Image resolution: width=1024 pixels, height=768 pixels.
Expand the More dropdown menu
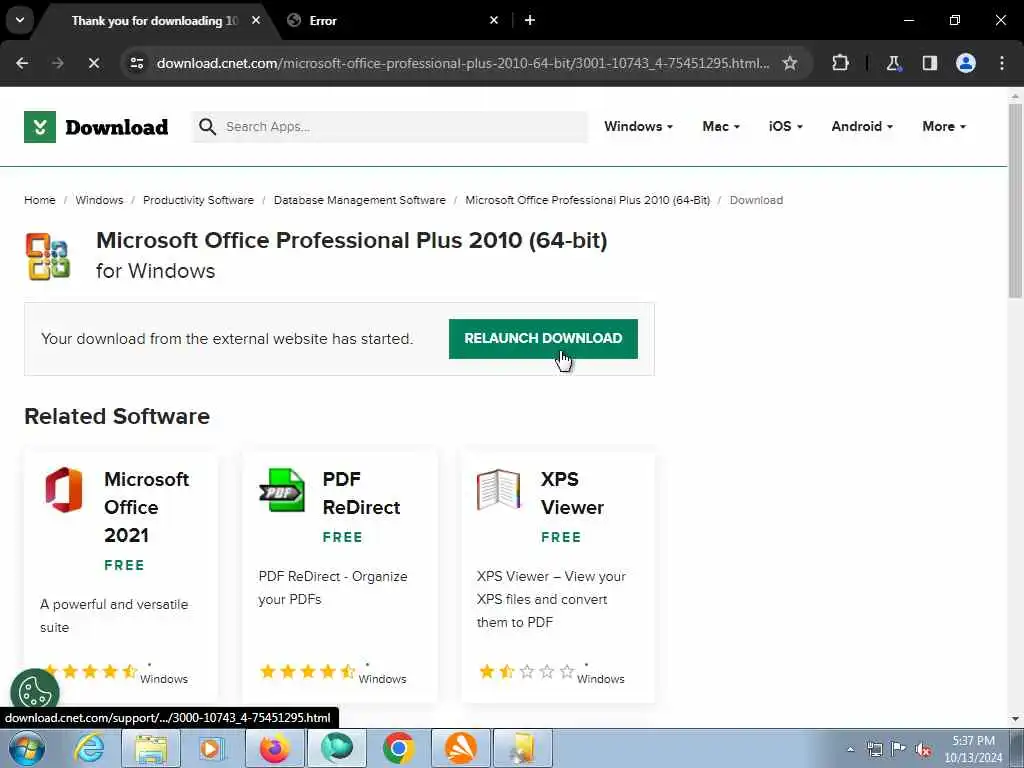tap(944, 127)
